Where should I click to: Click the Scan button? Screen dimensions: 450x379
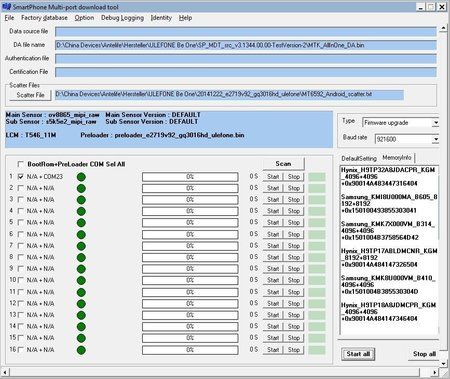tap(283, 164)
